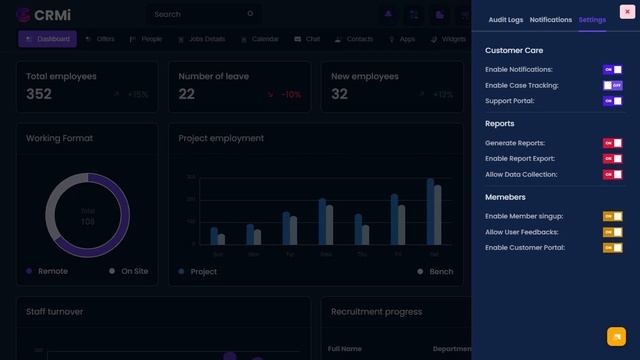Click the Contacts nav icon

(338, 39)
